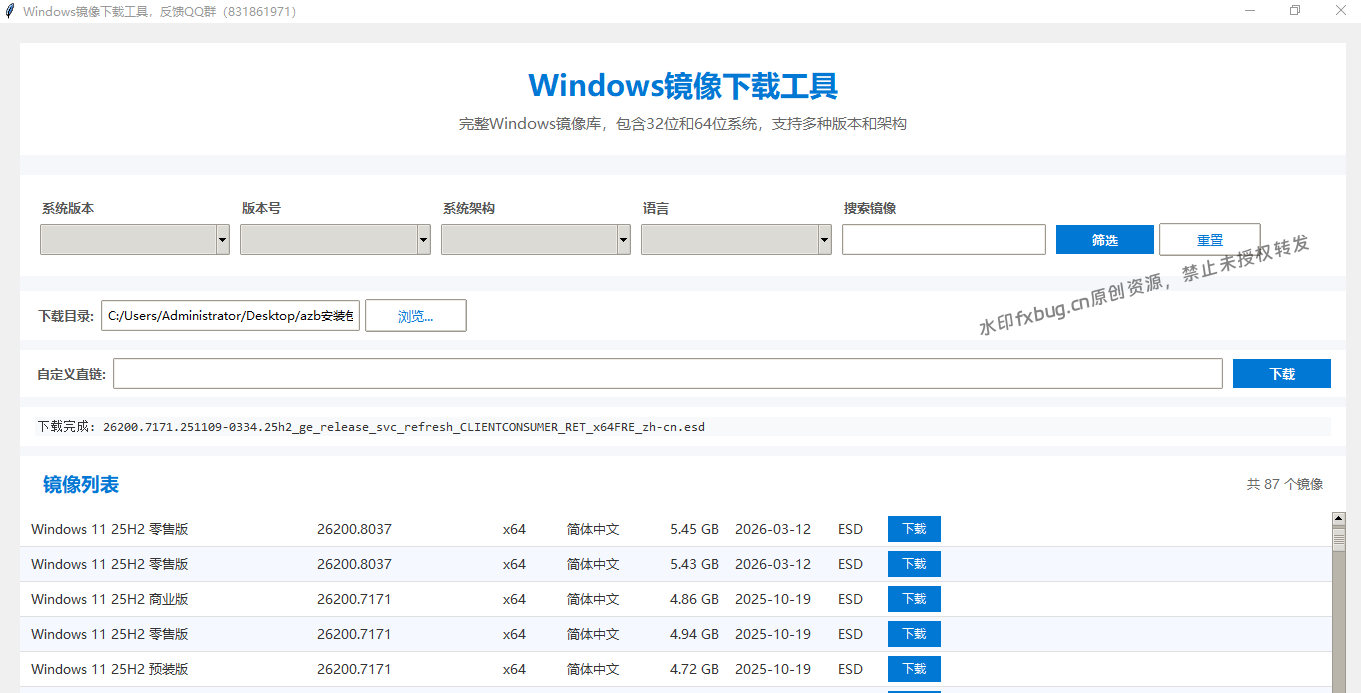Click the 筛选 button

tap(1105, 240)
